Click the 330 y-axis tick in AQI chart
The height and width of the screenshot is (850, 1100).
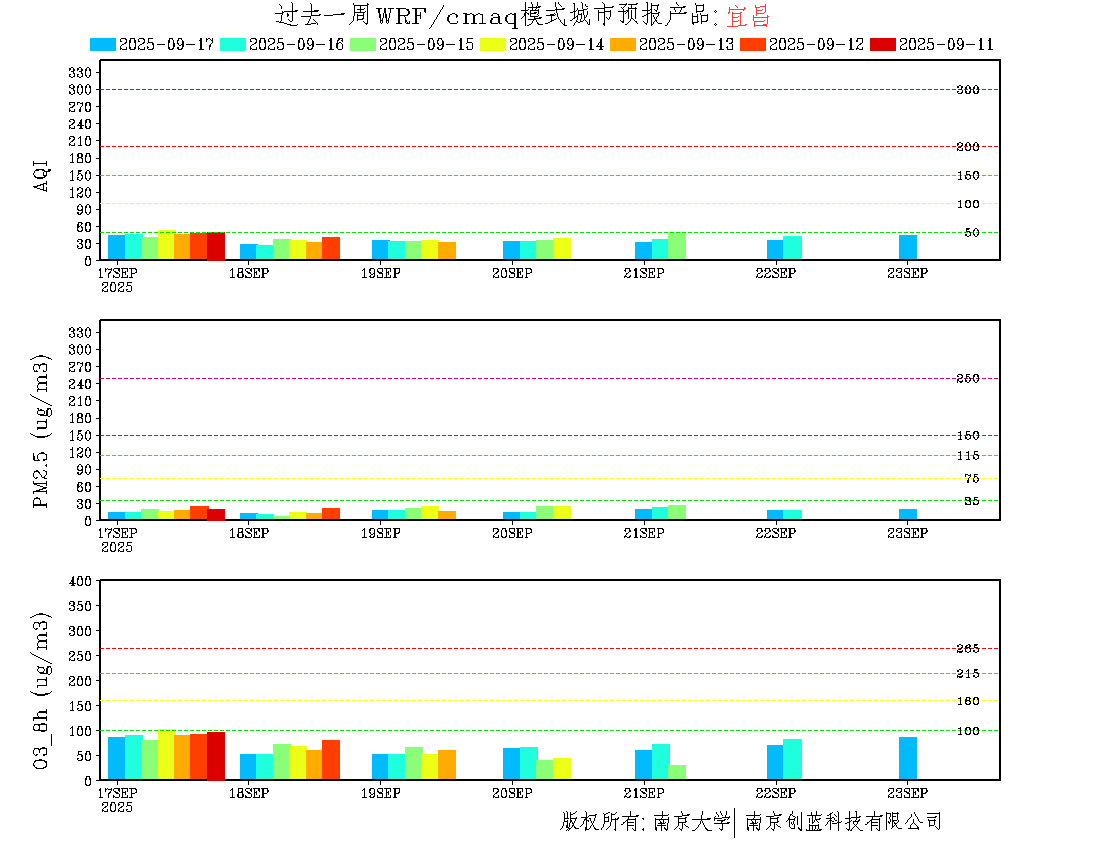pyautogui.click(x=80, y=72)
